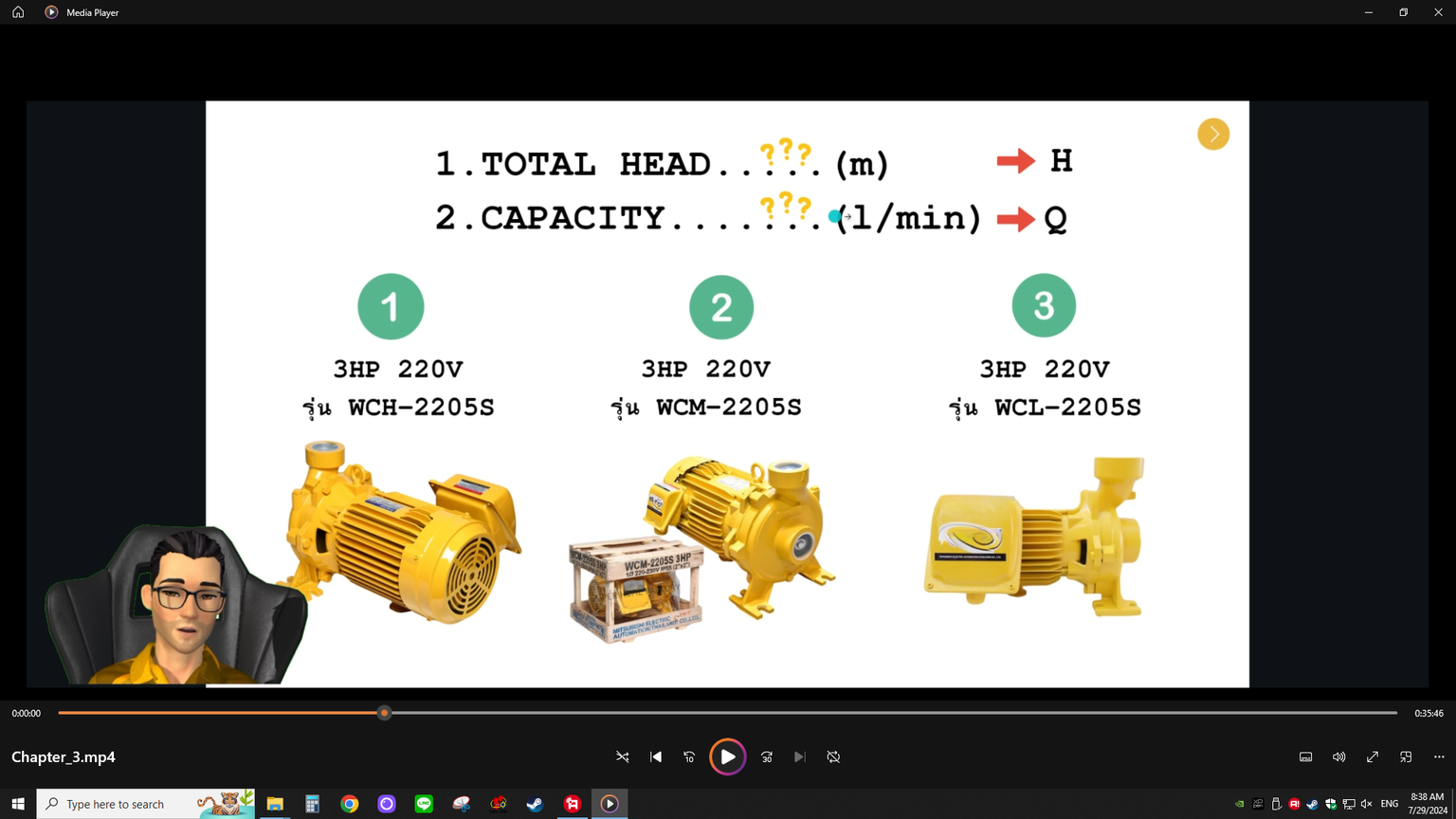The width and height of the screenshot is (1456, 819).
Task: Open the volume control
Action: [x=1338, y=757]
